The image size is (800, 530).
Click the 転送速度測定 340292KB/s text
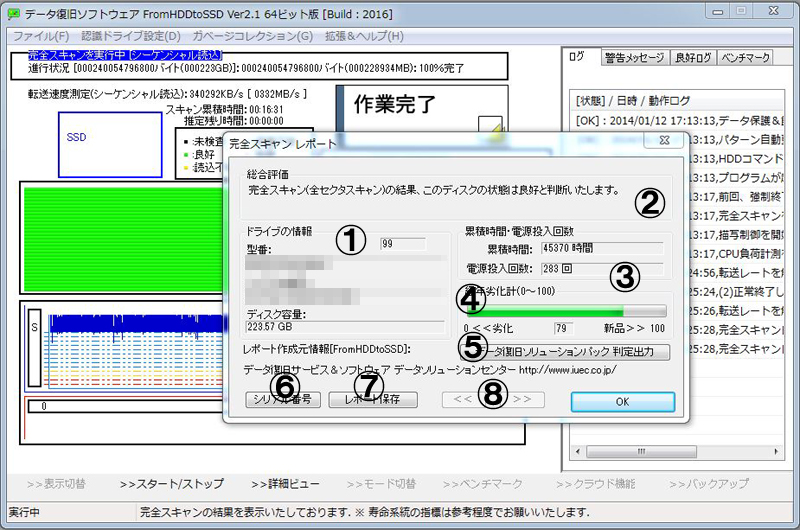167,94
